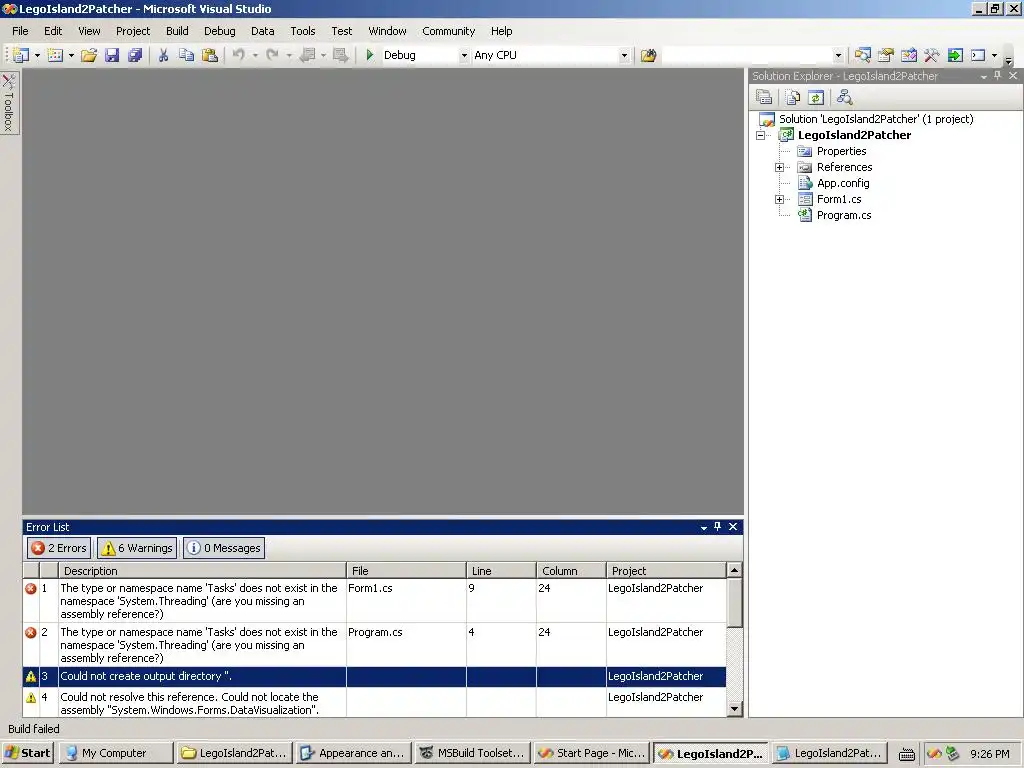
Task: Select Properties node in Solution Explorer
Action: pos(841,152)
